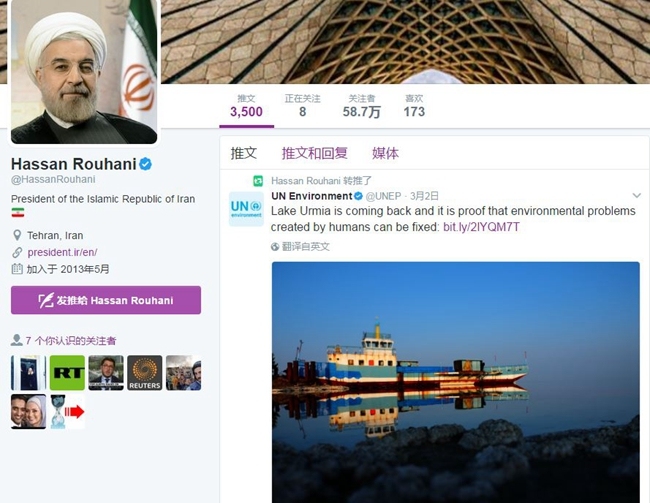Switch to the 推文和回复 tab
Viewport: 650px width, 503px height.
[315, 153]
